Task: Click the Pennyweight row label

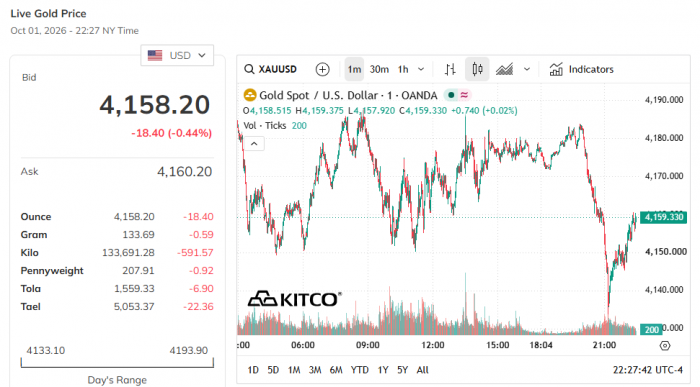Action: click(52, 271)
